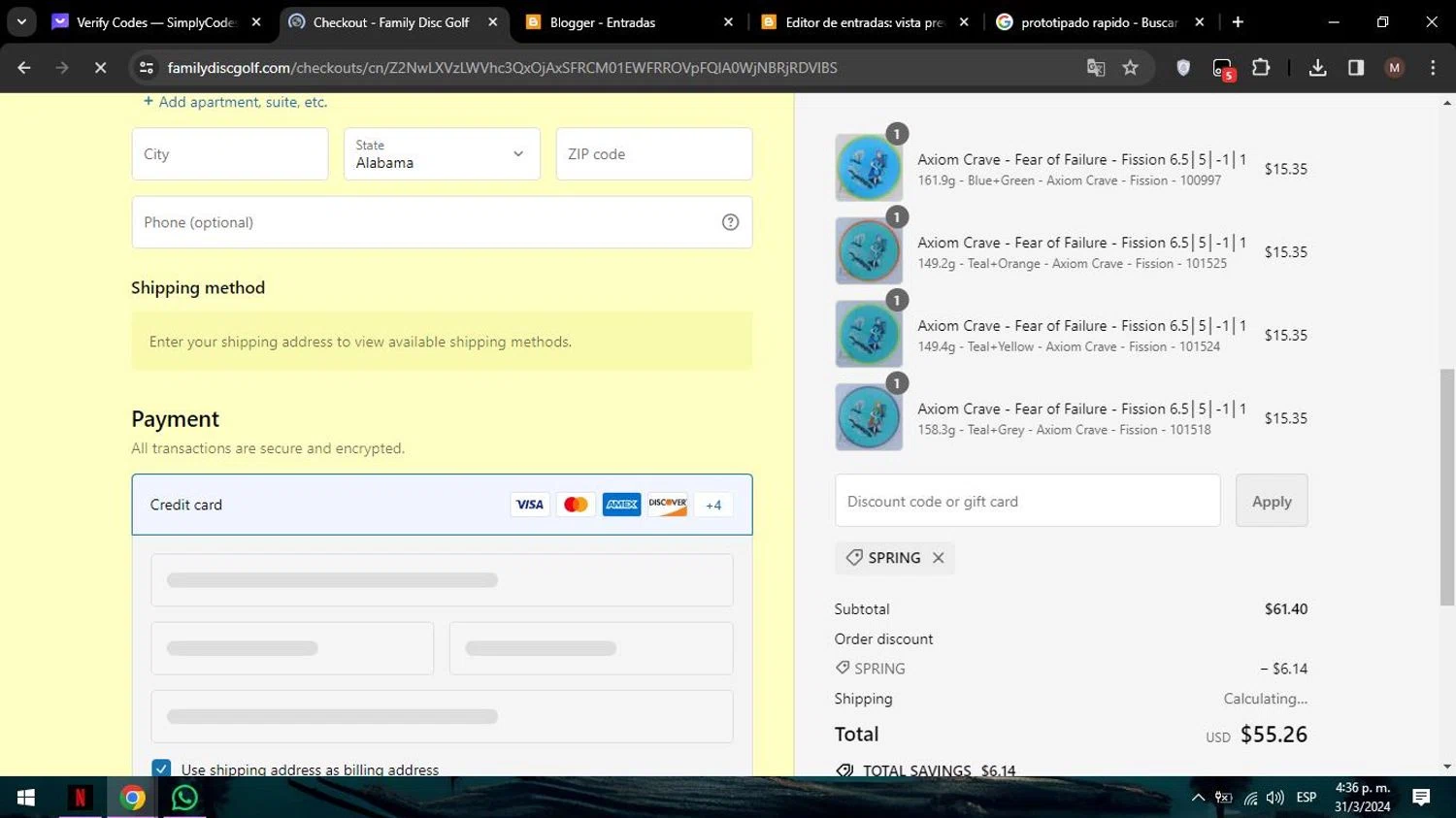The height and width of the screenshot is (818, 1456).
Task: Click the Discover card icon
Action: (668, 505)
